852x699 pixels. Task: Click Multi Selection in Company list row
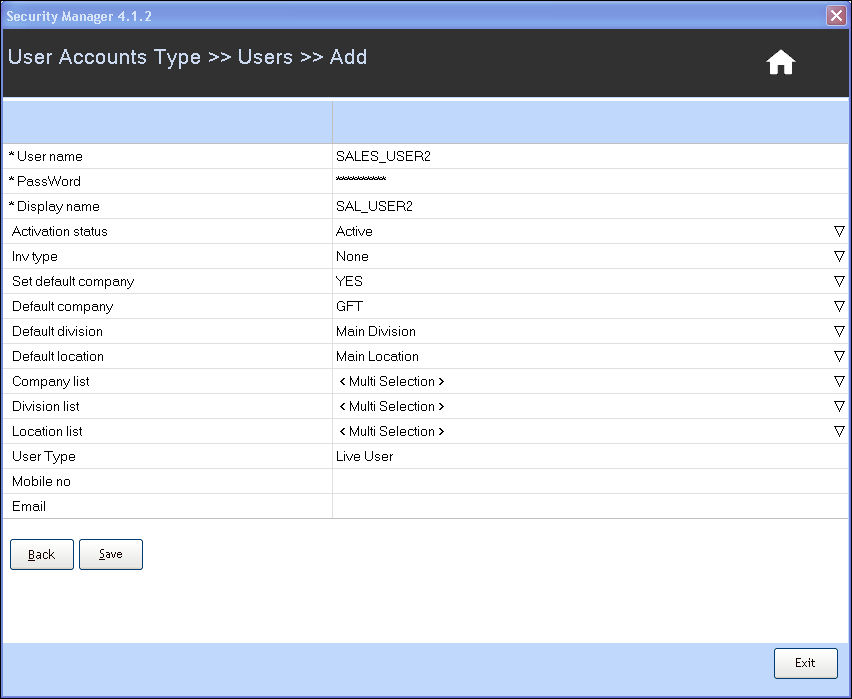(392, 382)
